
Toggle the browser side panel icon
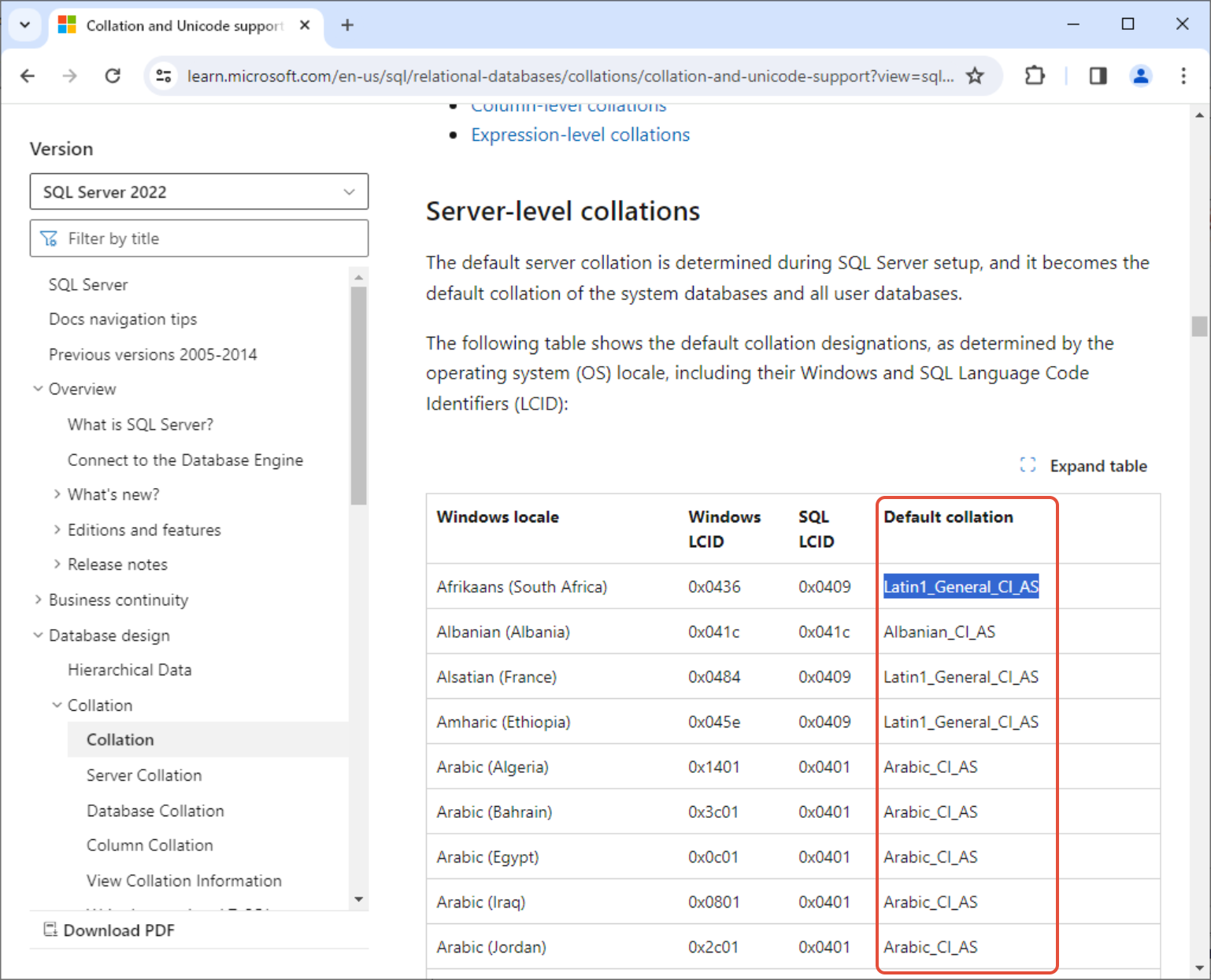1098,76
